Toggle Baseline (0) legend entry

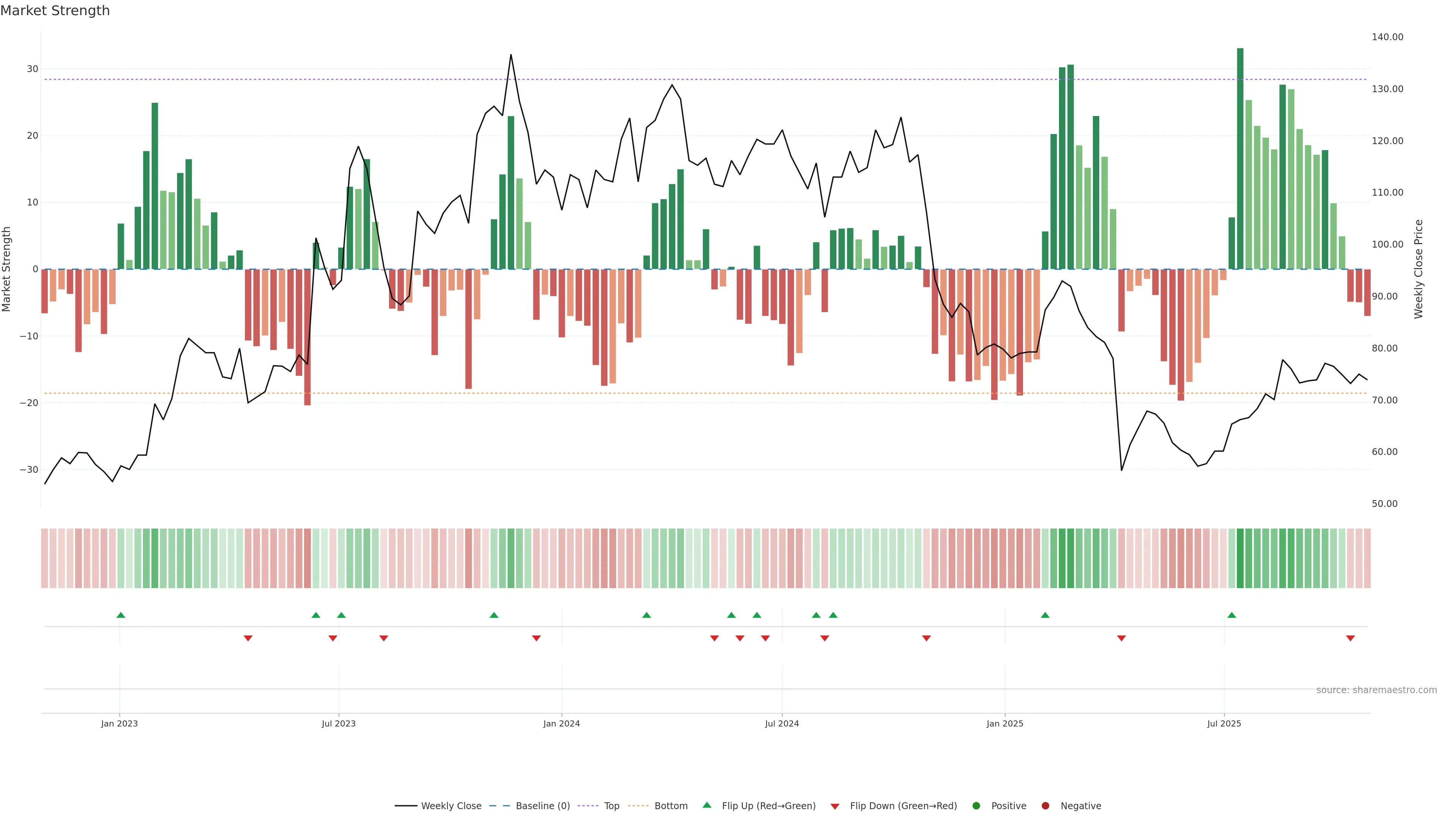[542, 805]
